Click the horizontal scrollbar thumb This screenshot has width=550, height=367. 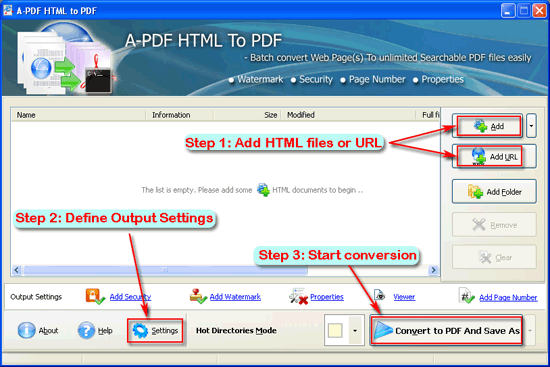point(165,270)
